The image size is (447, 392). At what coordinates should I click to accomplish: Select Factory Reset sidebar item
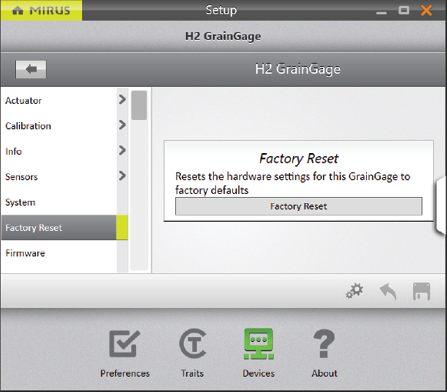tap(64, 228)
